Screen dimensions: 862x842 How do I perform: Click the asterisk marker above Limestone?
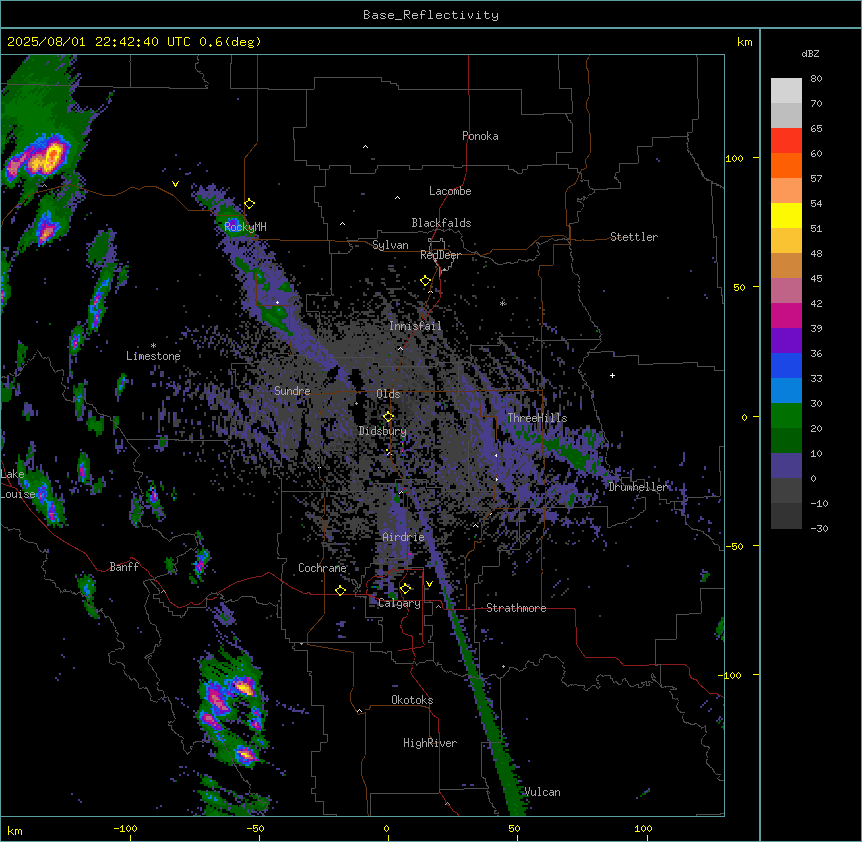[153, 346]
